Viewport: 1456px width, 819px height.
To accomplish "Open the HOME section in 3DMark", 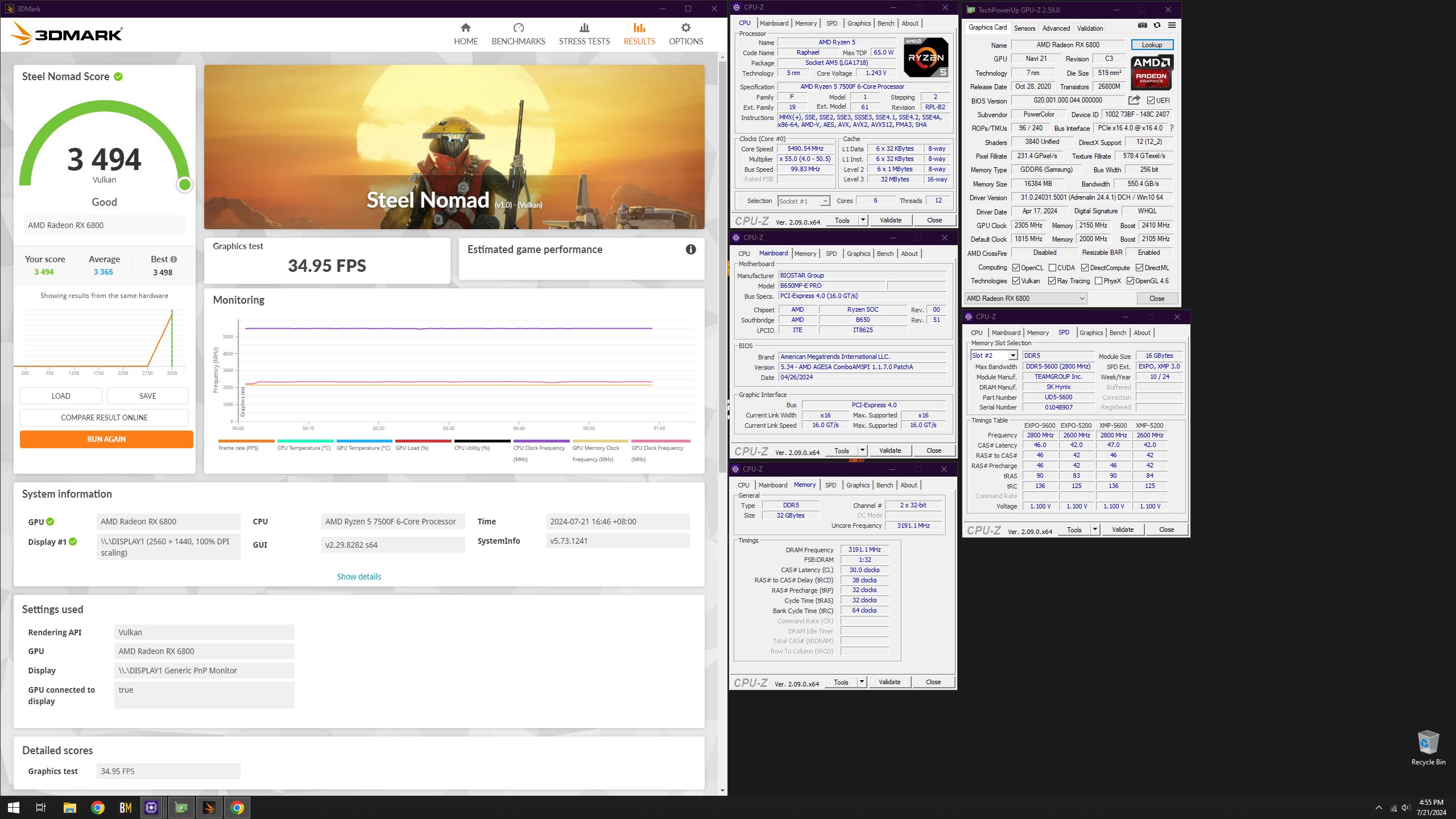I will [x=466, y=34].
